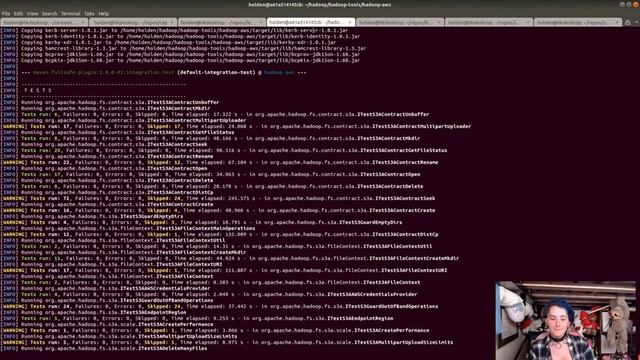The image size is (640, 360).
Task: Click the Running ITestS3AFileContextUtil line
Action: coord(113,240)
